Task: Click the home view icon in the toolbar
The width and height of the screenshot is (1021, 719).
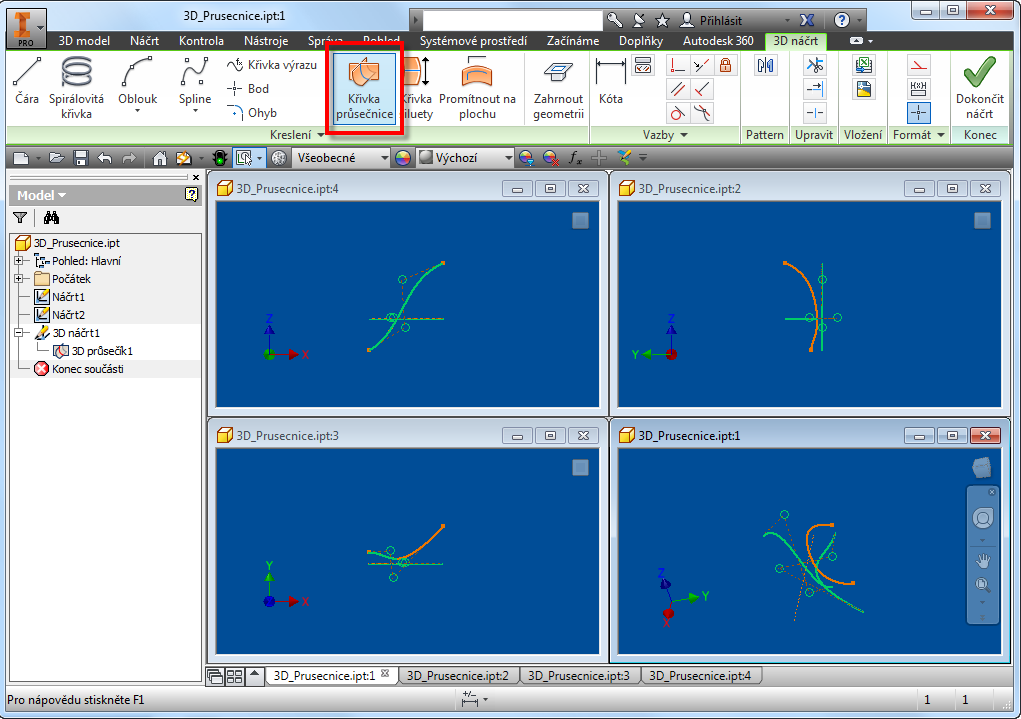Action: tap(159, 158)
